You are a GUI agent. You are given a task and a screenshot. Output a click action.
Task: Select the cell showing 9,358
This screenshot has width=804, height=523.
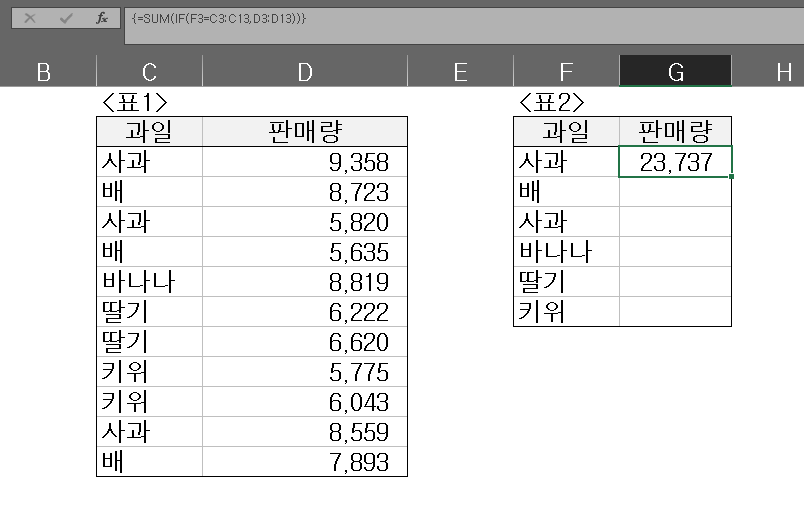click(x=305, y=162)
